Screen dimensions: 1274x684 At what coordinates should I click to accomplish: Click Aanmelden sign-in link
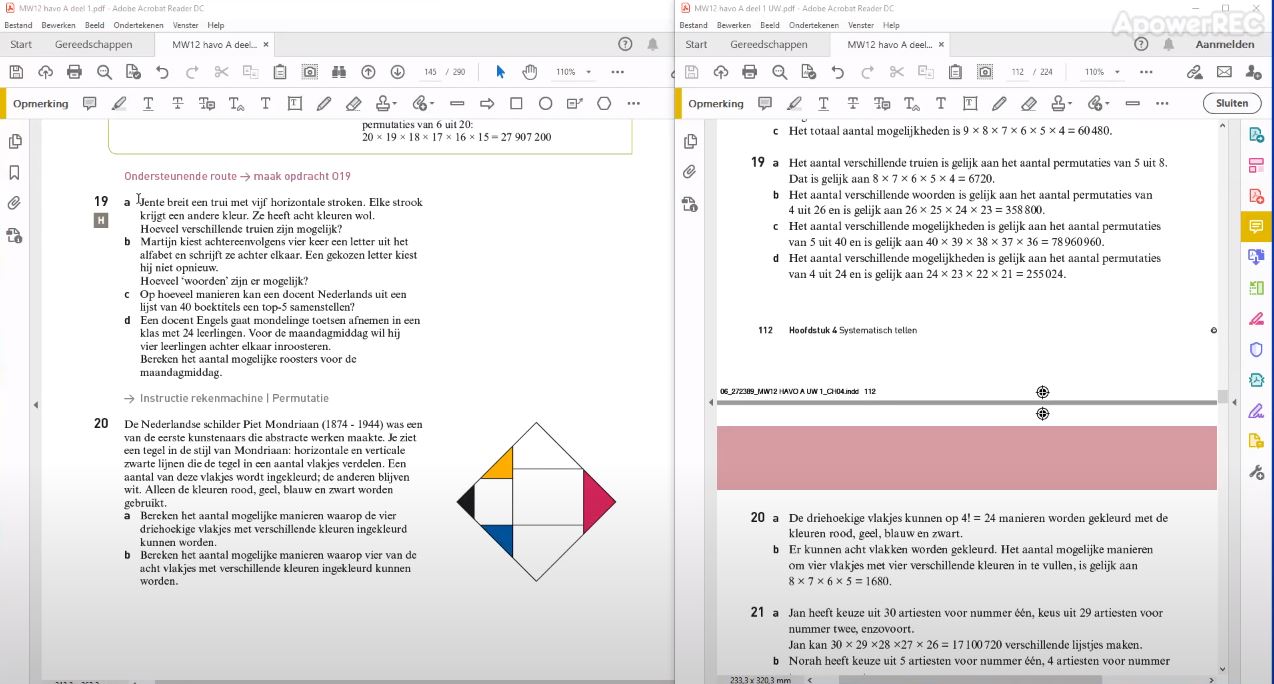pos(1224,44)
